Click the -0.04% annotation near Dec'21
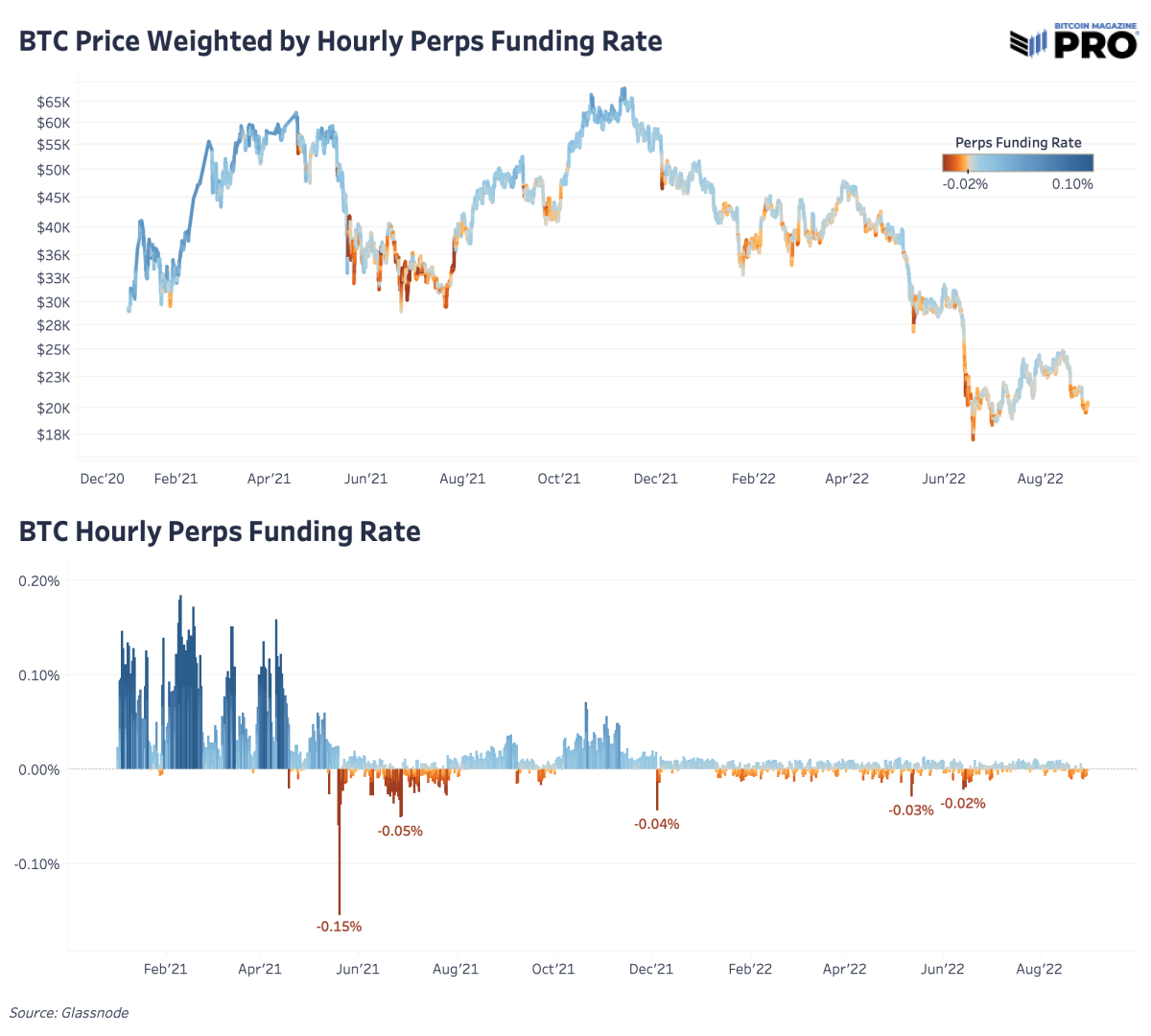The image size is (1151, 1036). tap(657, 824)
